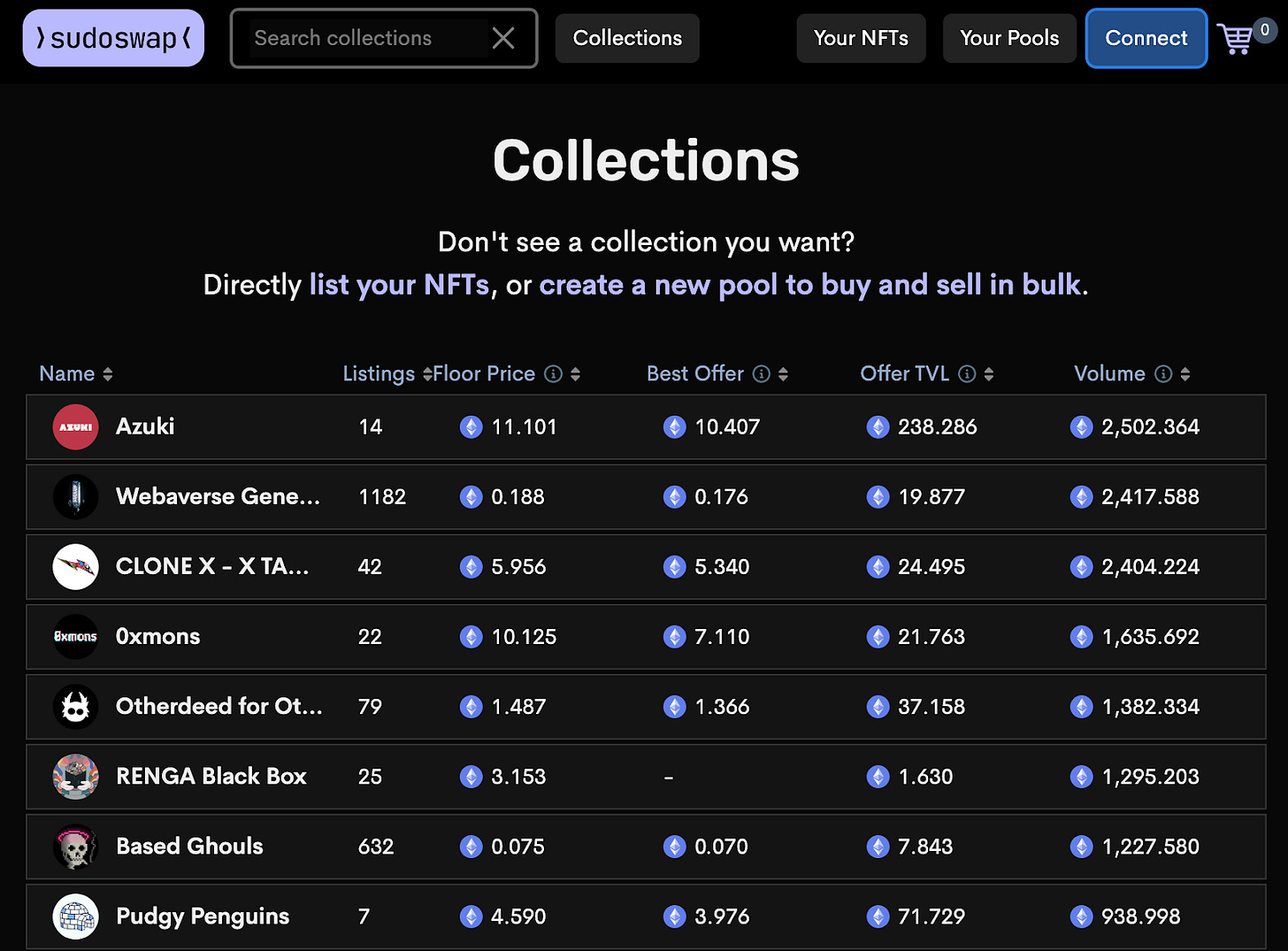1288x951 pixels.
Task: Follow the 'list your NFTs' link
Action: pos(399,285)
